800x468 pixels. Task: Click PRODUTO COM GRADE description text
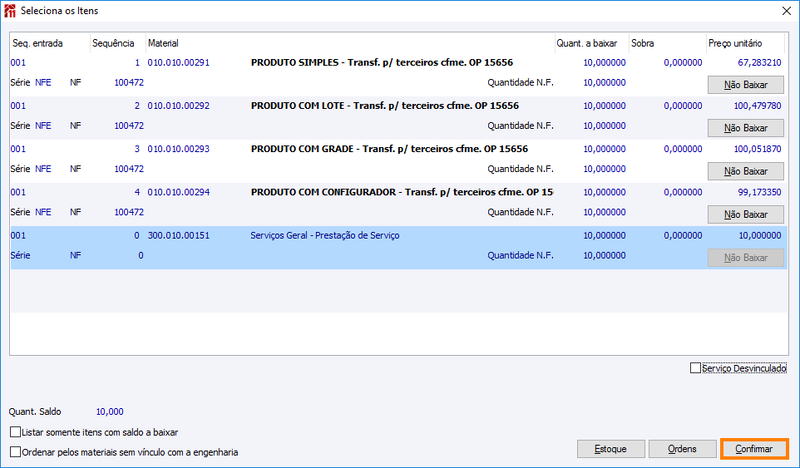pos(389,149)
